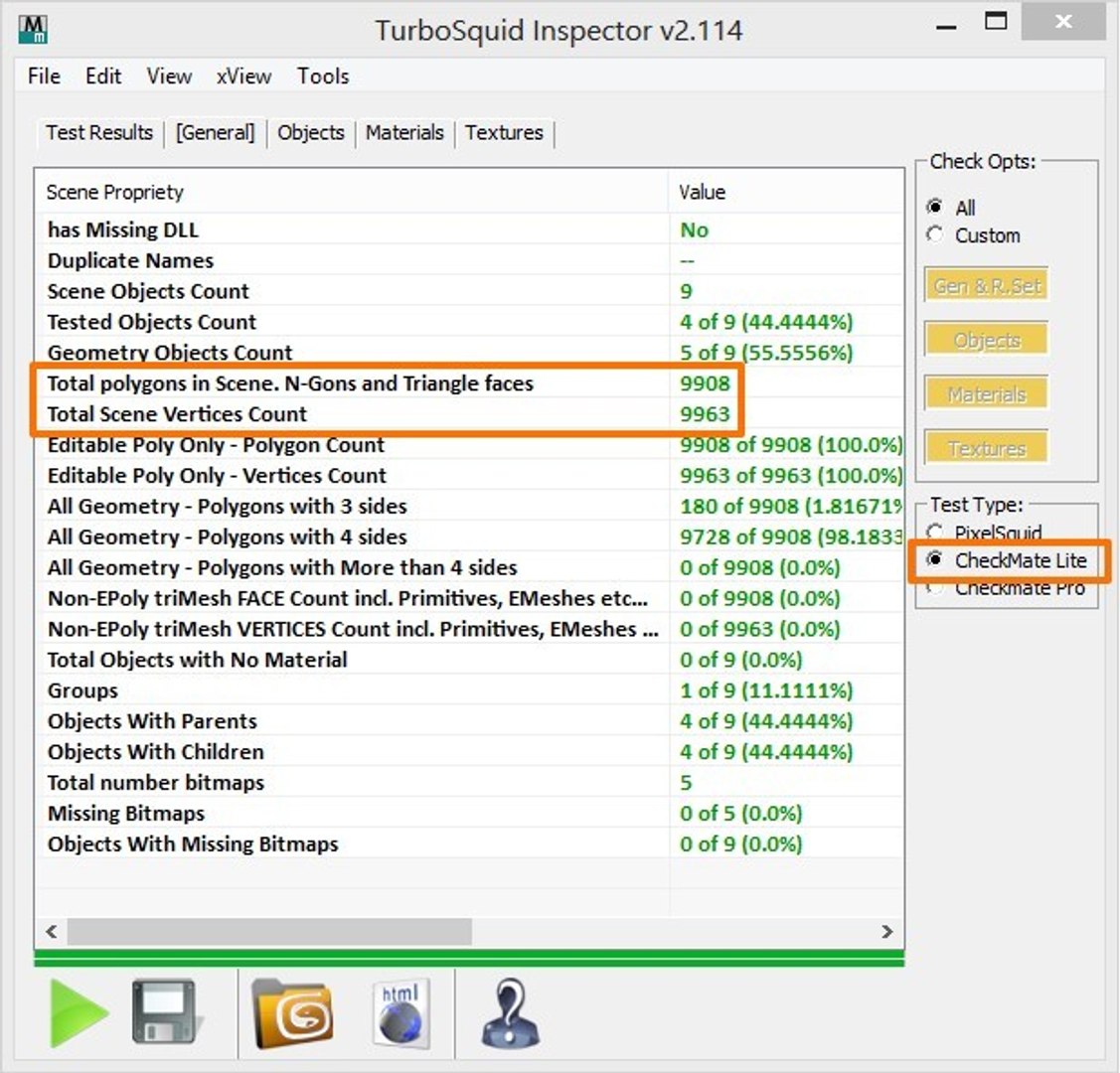Select 'Objects With Missing Bitmaps' row

469,843
